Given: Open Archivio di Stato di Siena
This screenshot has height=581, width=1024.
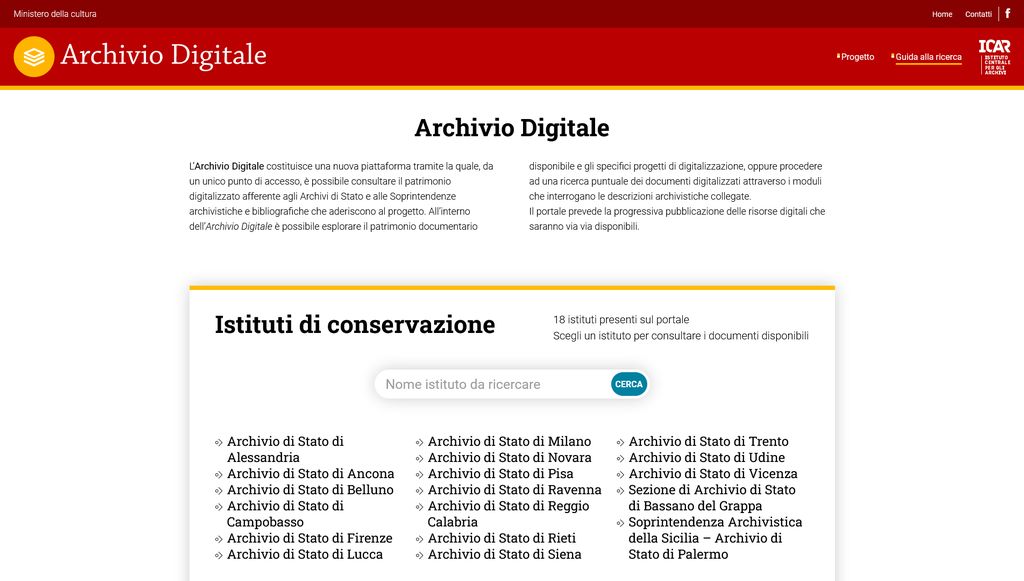Looking at the screenshot, I should point(504,554).
